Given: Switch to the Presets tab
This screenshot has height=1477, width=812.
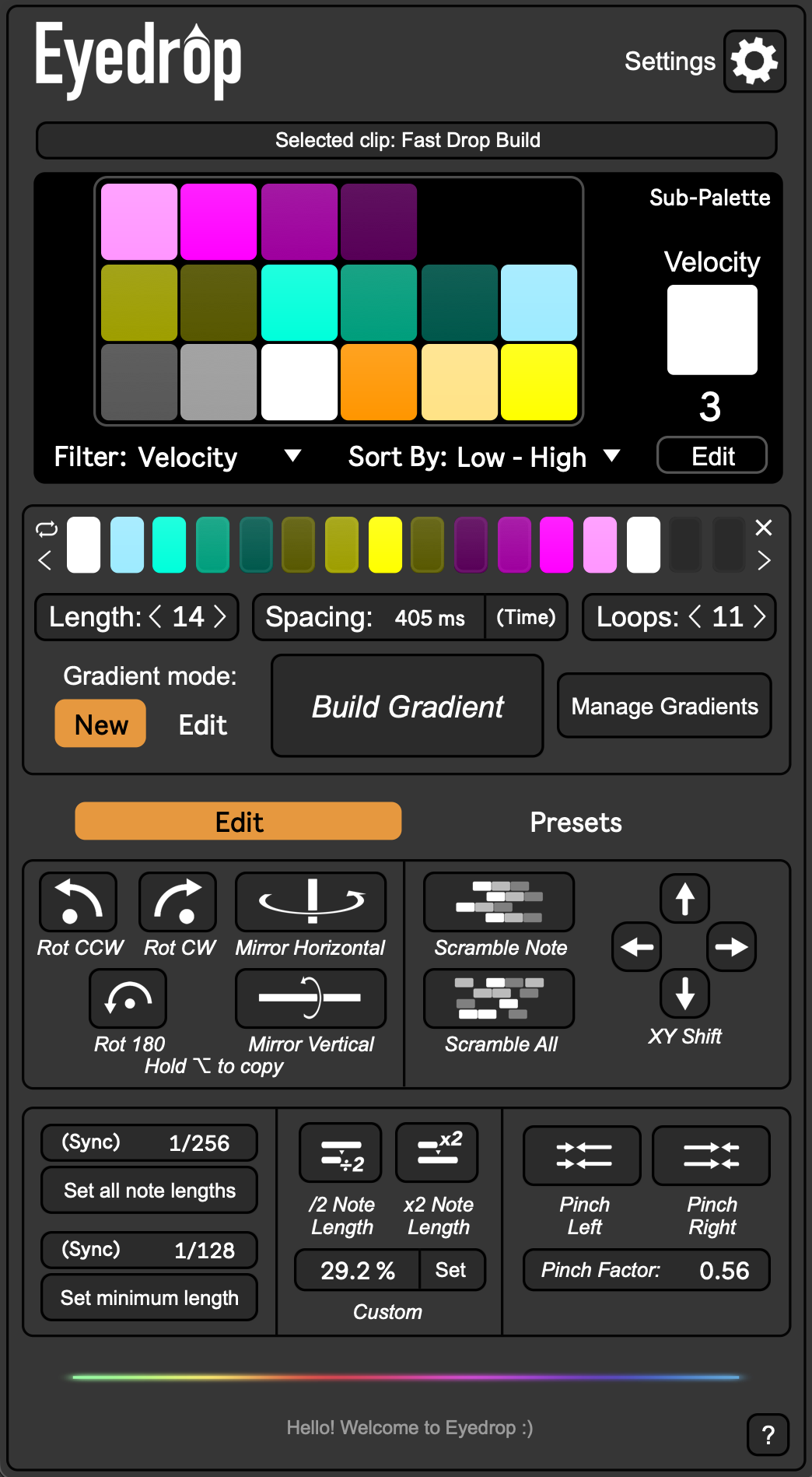Looking at the screenshot, I should [x=576, y=823].
